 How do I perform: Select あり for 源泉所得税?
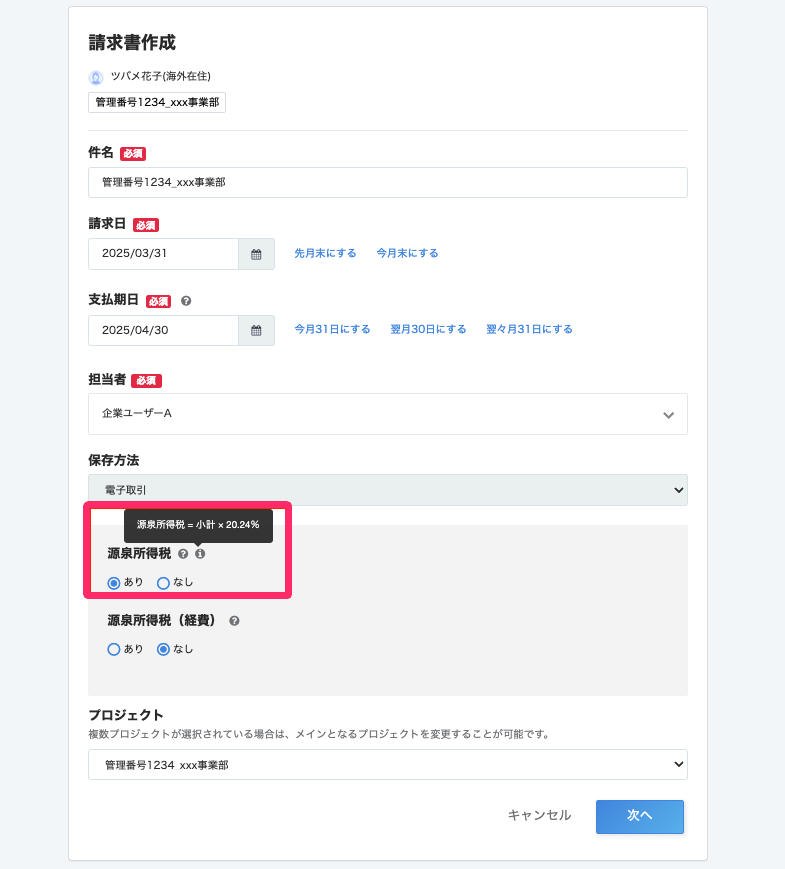coord(114,583)
